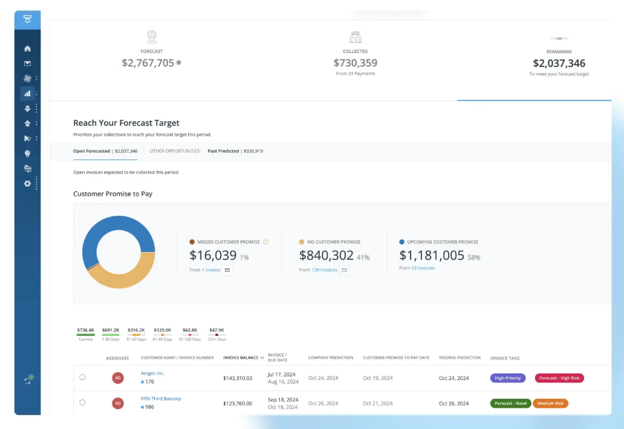Click the download arrow sidebar icon
Image resolution: width=624 pixels, height=429 pixels.
(x=27, y=108)
